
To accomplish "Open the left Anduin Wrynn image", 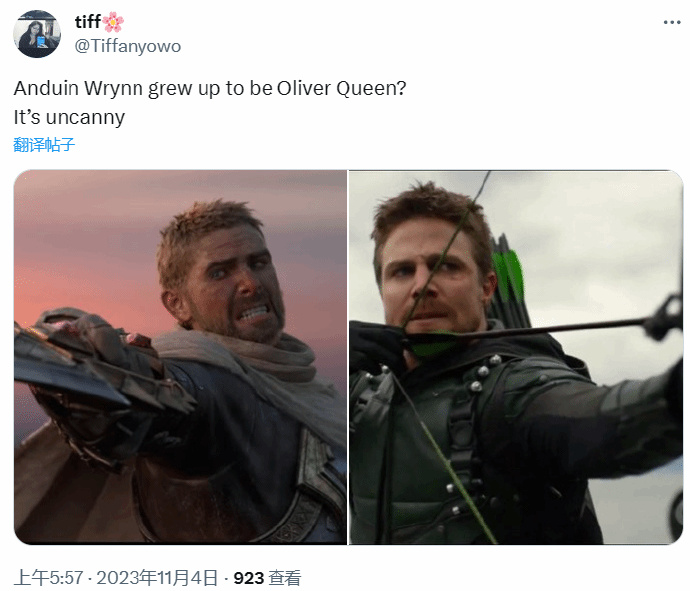I will coord(180,357).
